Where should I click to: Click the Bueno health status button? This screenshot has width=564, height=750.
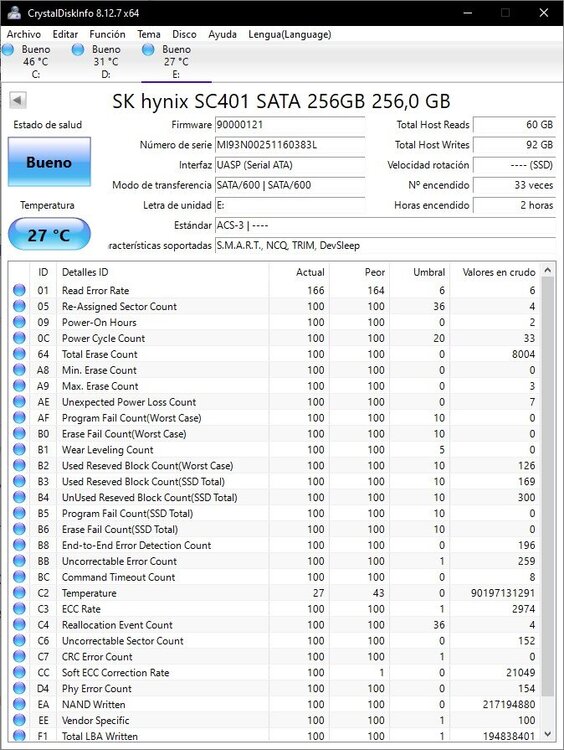pos(49,162)
